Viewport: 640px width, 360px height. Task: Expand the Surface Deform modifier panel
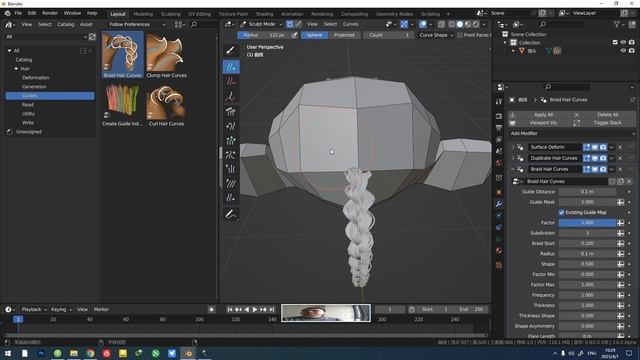tap(513, 147)
